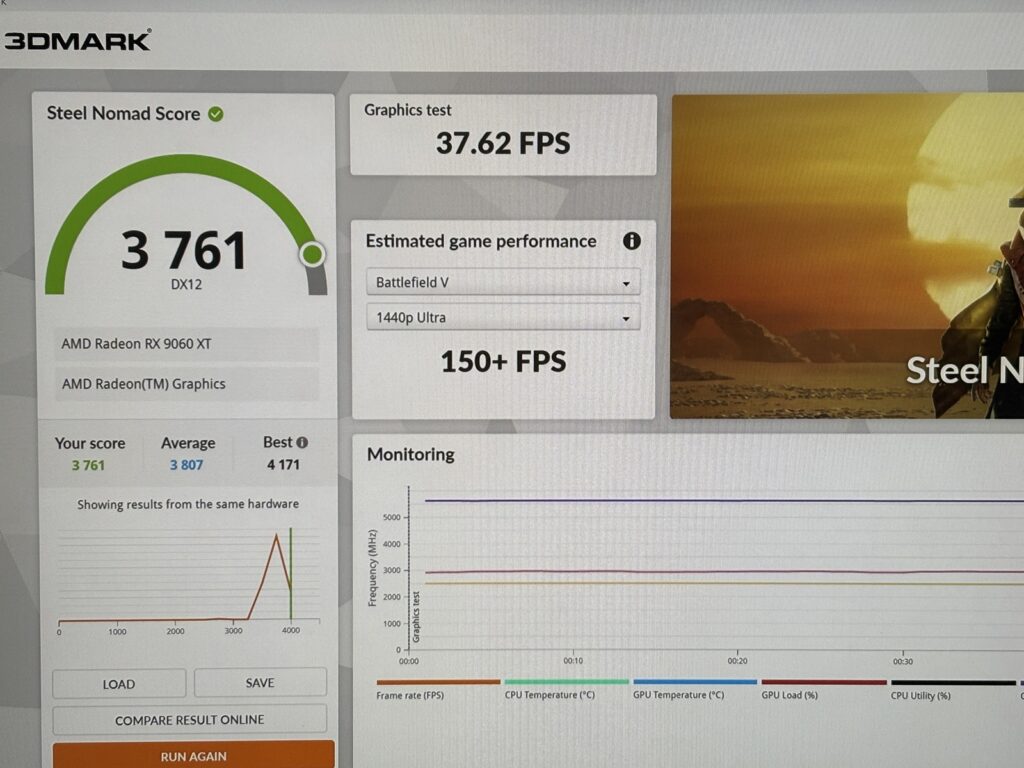Click the 3DMark logo
Viewport: 1024px width, 768px height.
(77, 41)
